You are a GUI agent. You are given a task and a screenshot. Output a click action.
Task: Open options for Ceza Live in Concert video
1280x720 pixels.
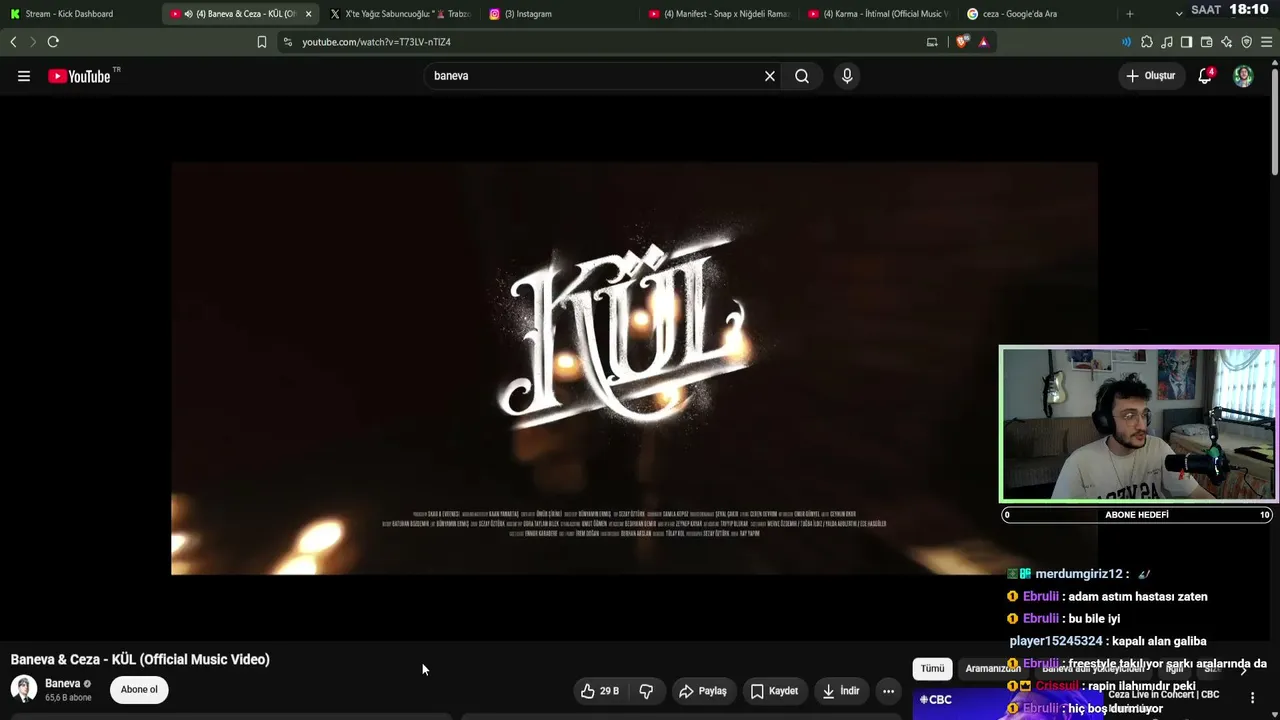[1252, 697]
